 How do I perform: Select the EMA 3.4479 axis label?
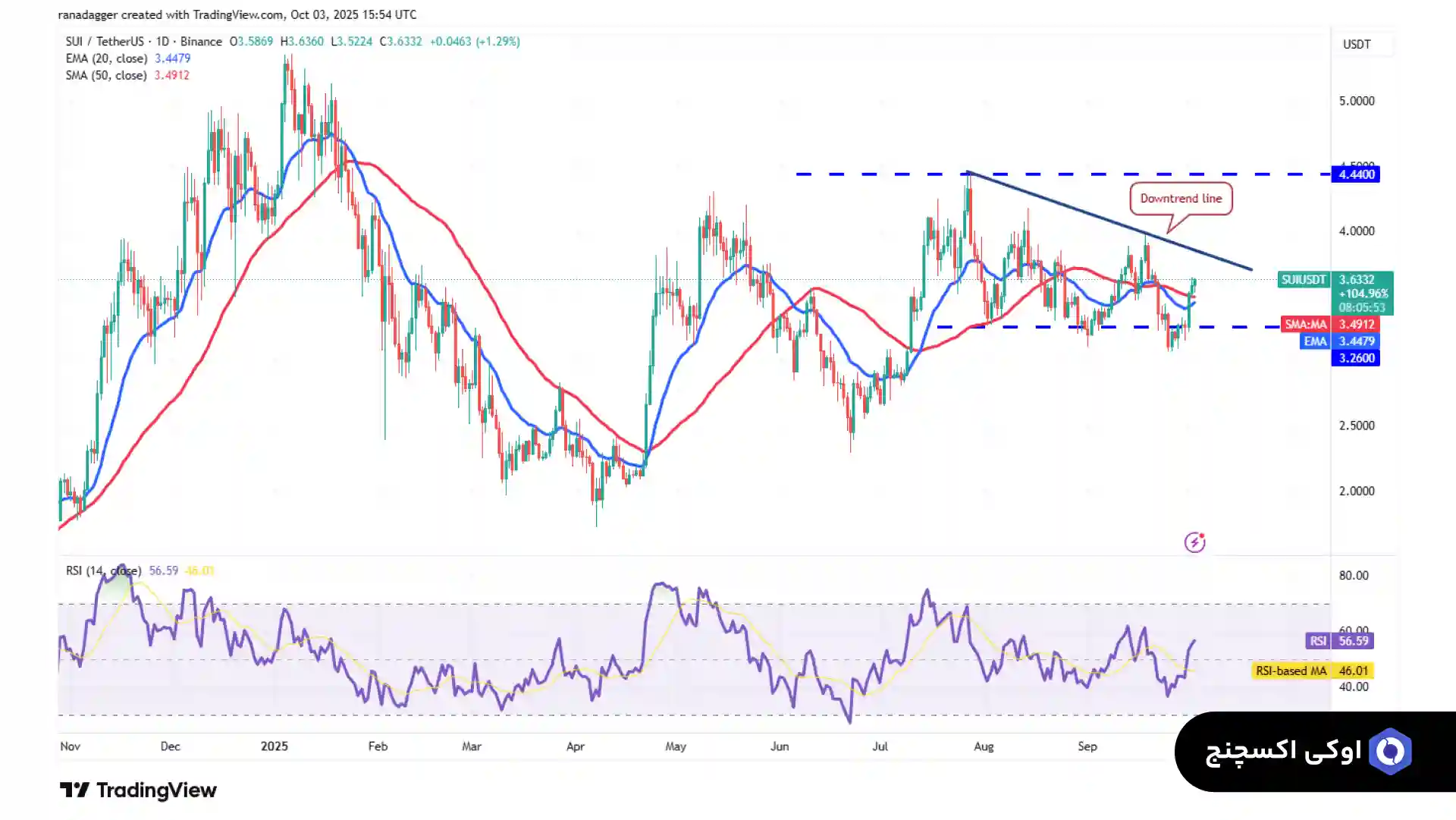click(1338, 341)
